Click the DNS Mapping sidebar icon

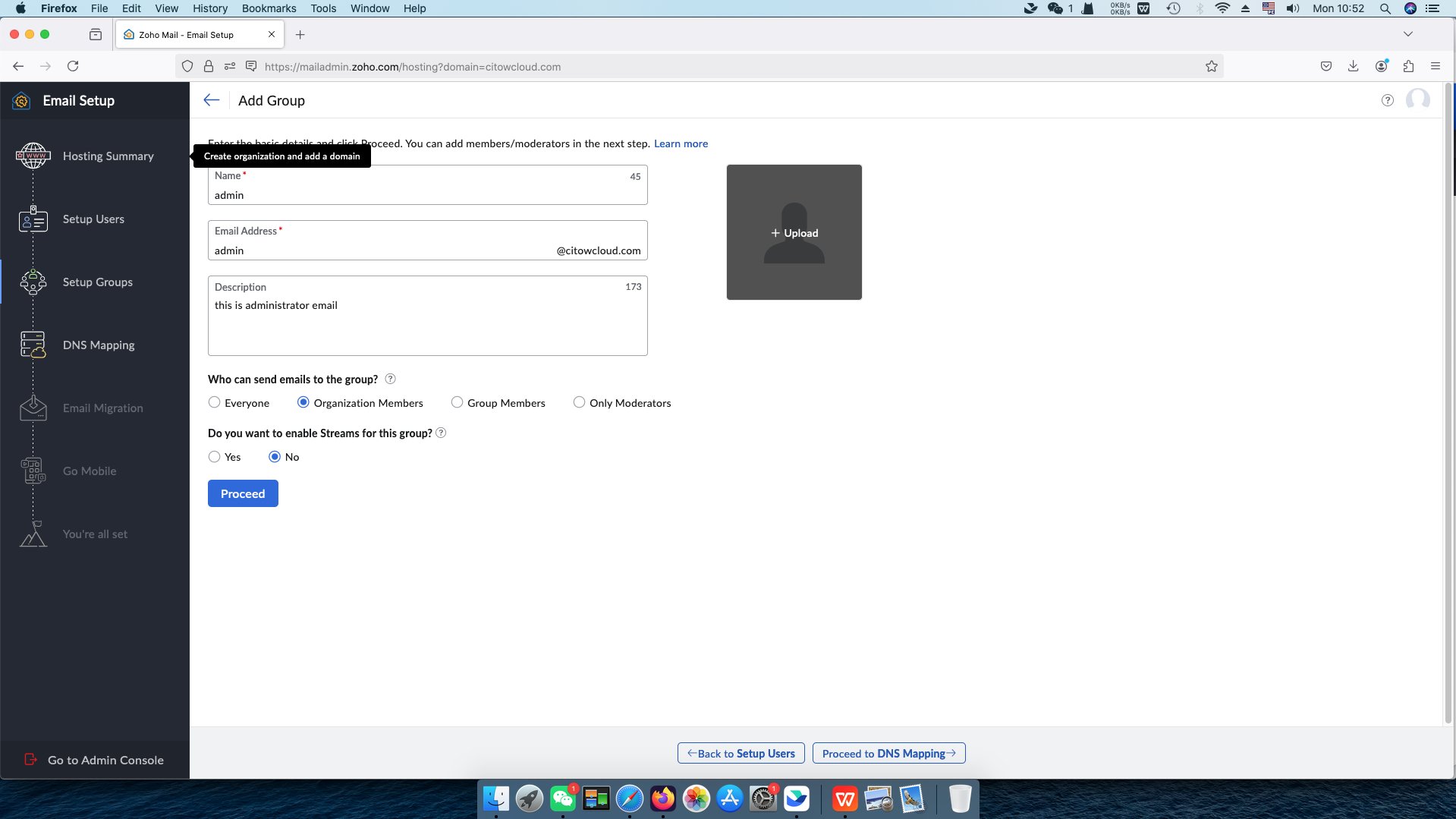pos(33,345)
